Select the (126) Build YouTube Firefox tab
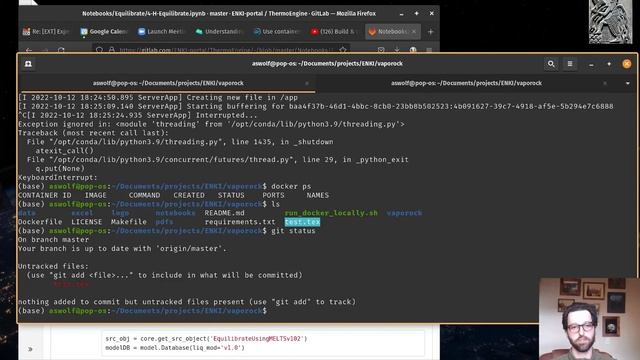 pyautogui.click(x=334, y=31)
